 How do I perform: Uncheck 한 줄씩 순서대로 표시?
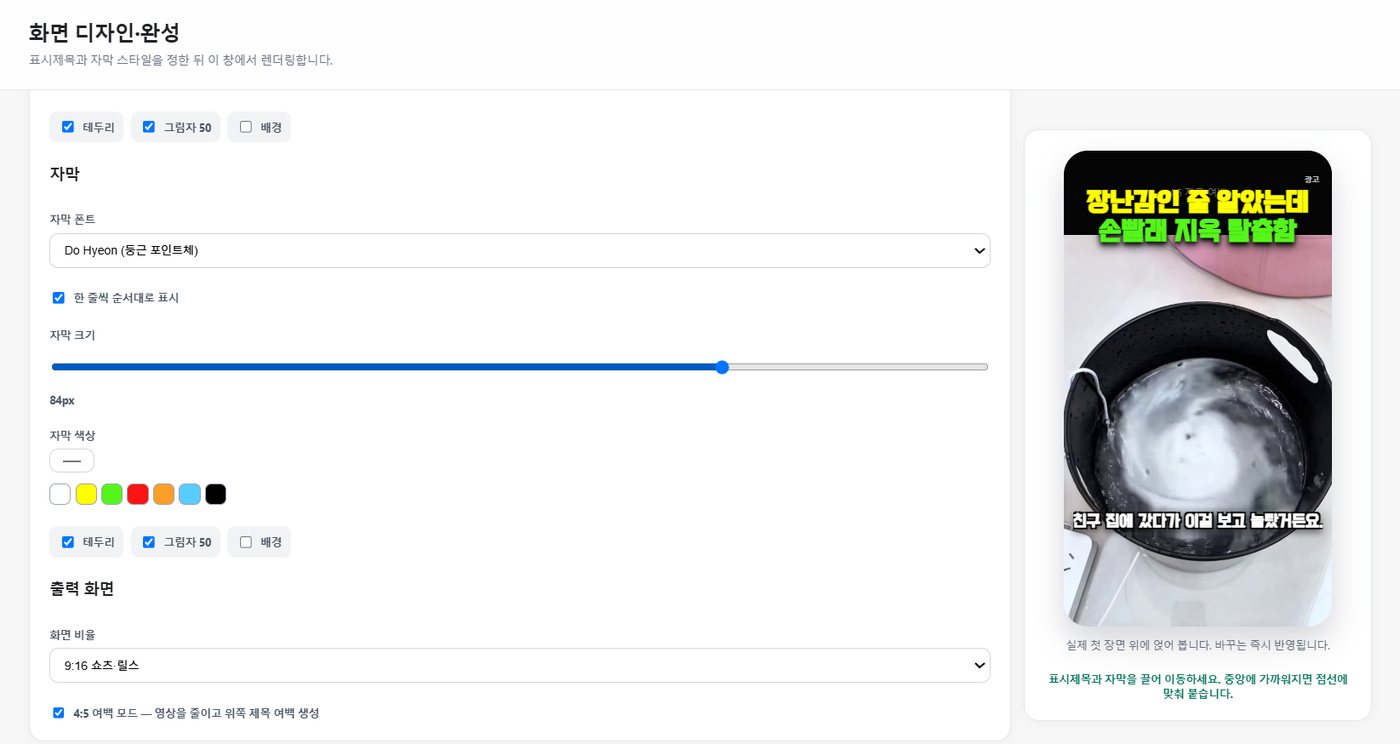pyautogui.click(x=58, y=298)
